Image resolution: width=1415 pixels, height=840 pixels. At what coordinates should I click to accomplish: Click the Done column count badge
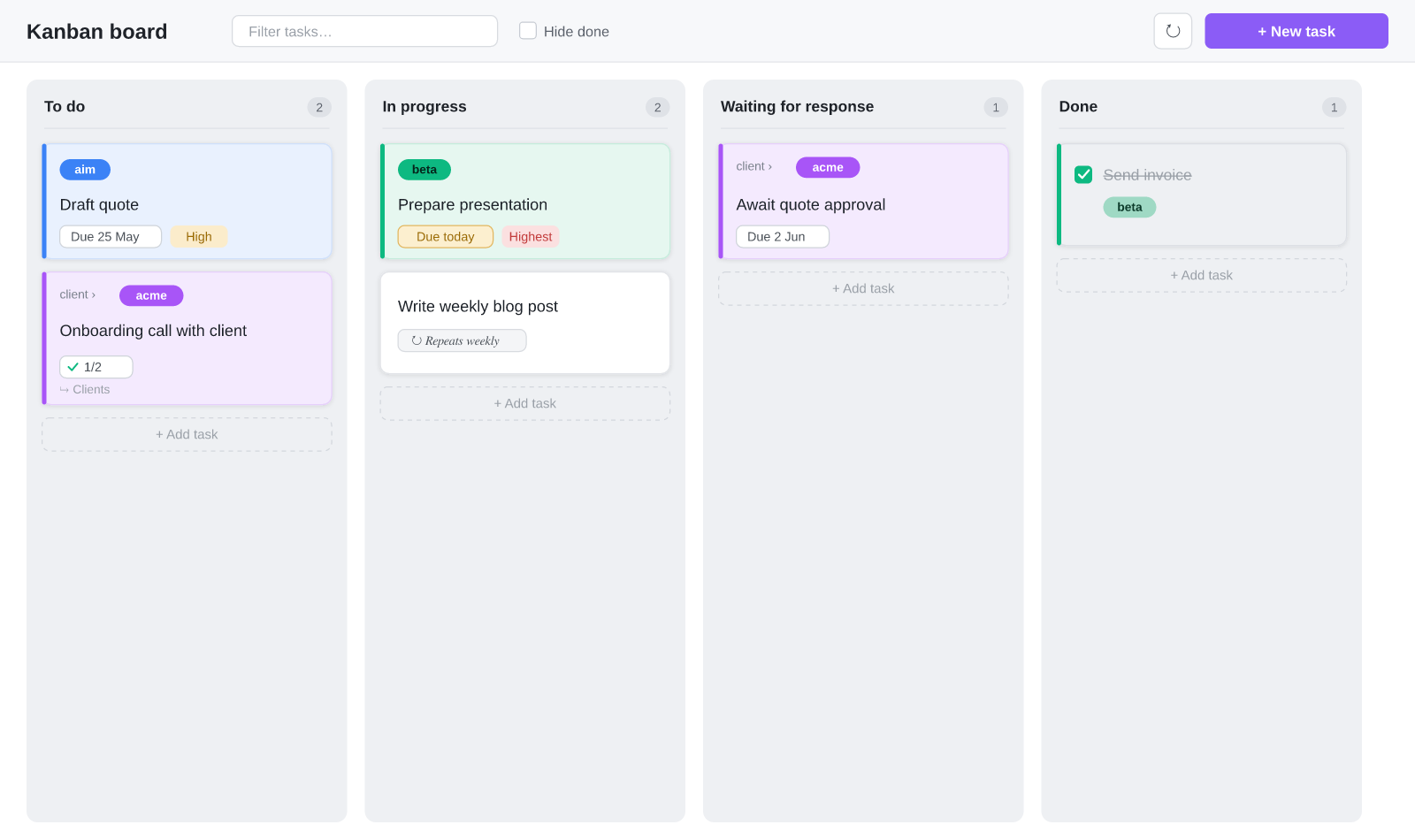tap(1334, 107)
